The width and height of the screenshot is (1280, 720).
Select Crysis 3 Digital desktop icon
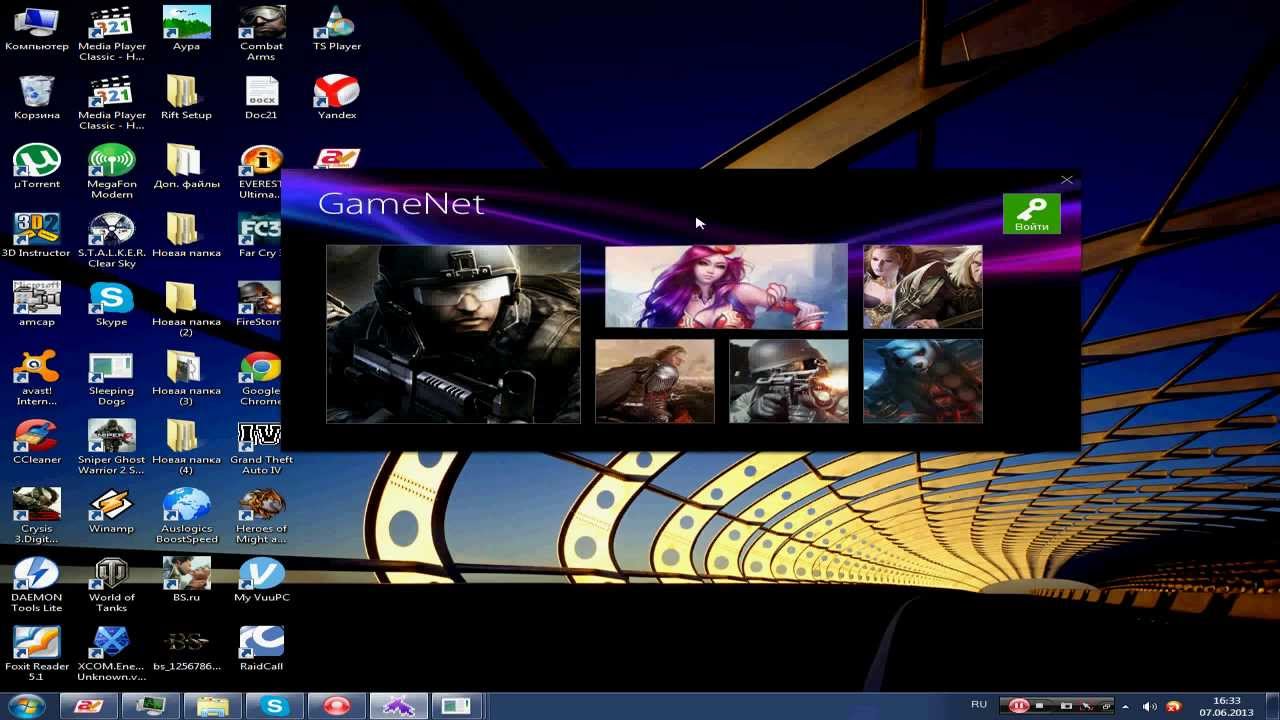pos(37,516)
